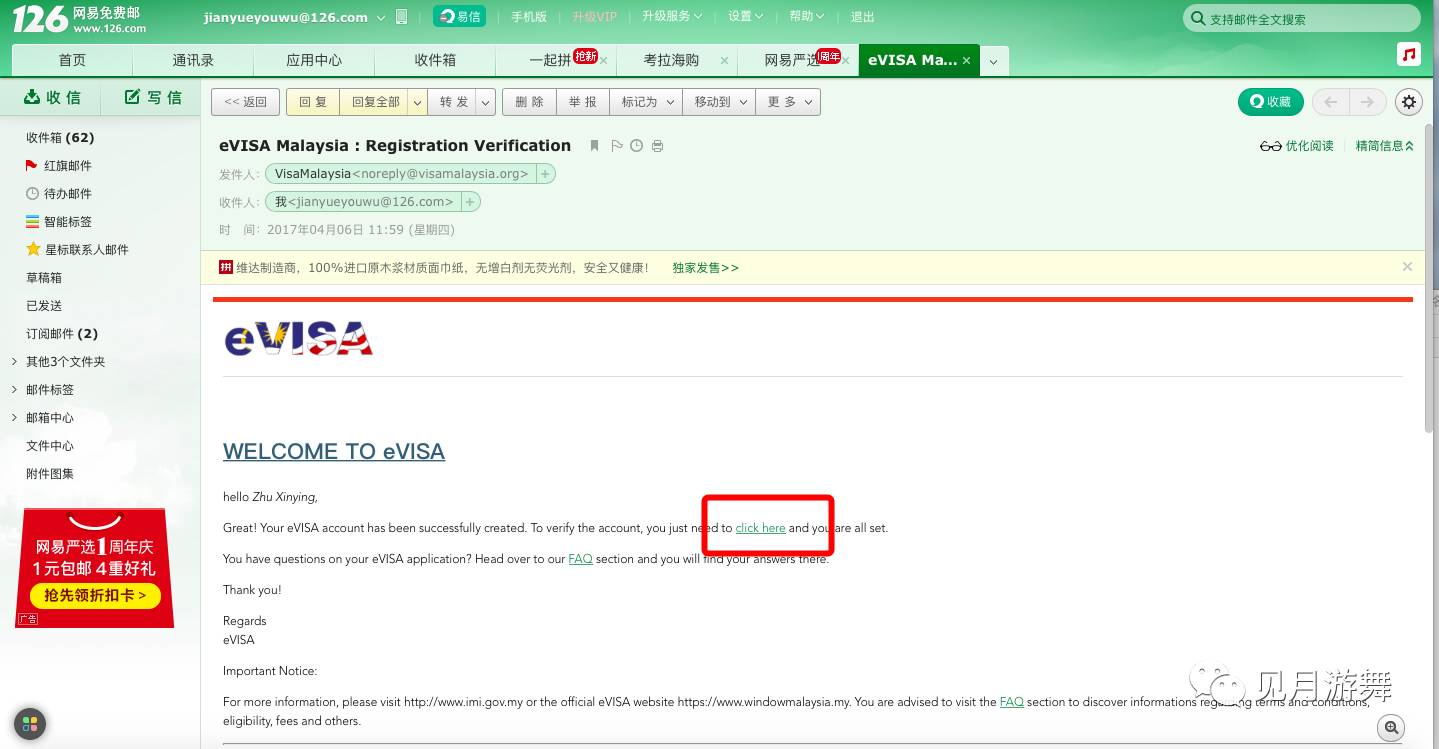Click the 举报 report button
This screenshot has width=1439, height=749.
(x=582, y=102)
